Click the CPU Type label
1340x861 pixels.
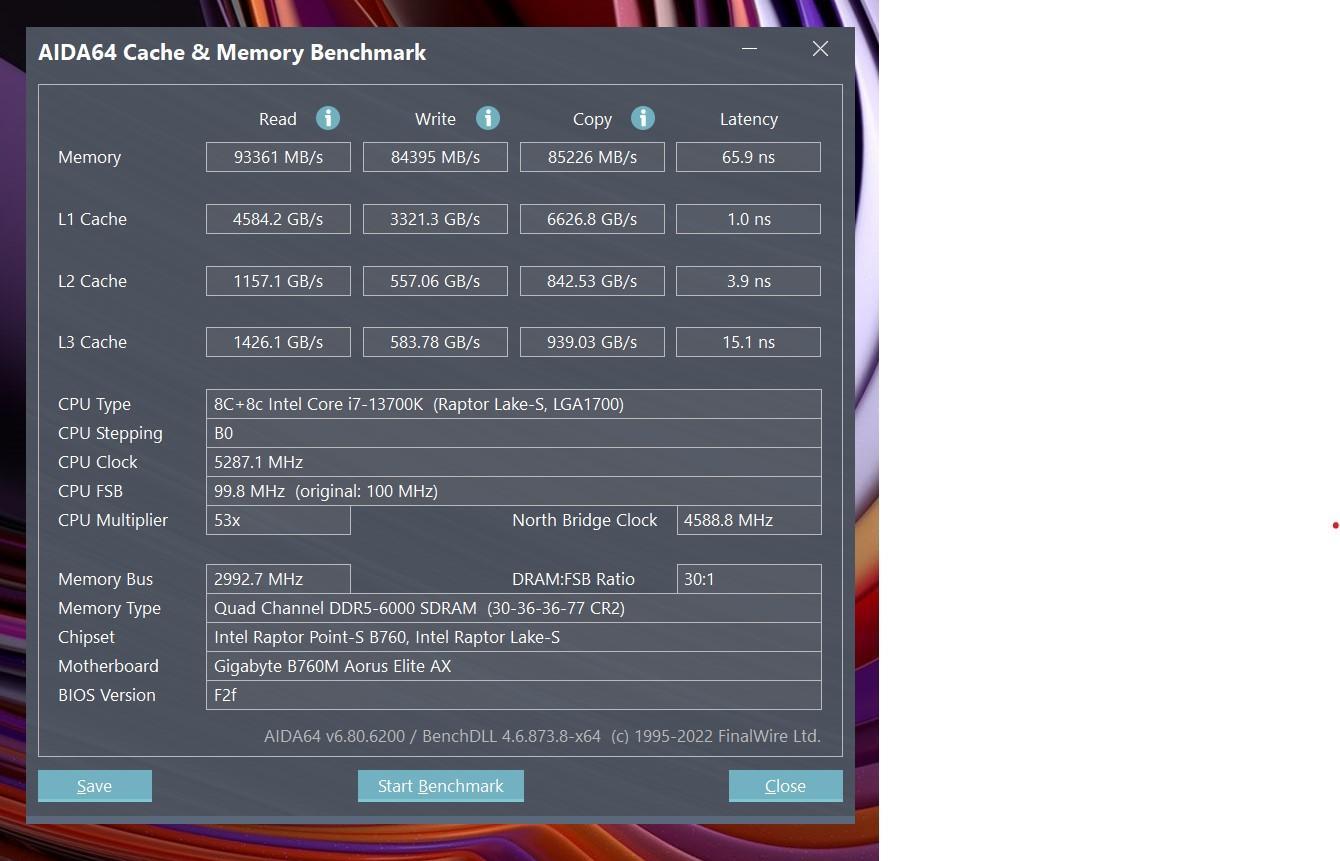(94, 404)
